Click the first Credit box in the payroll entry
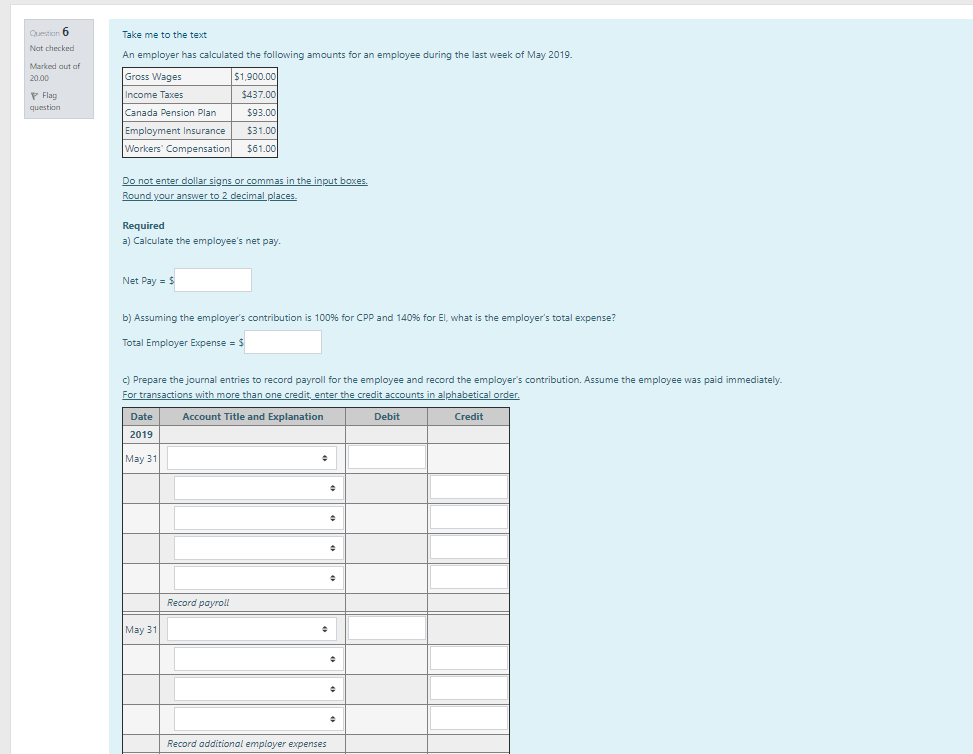973x754 pixels. tap(467, 487)
